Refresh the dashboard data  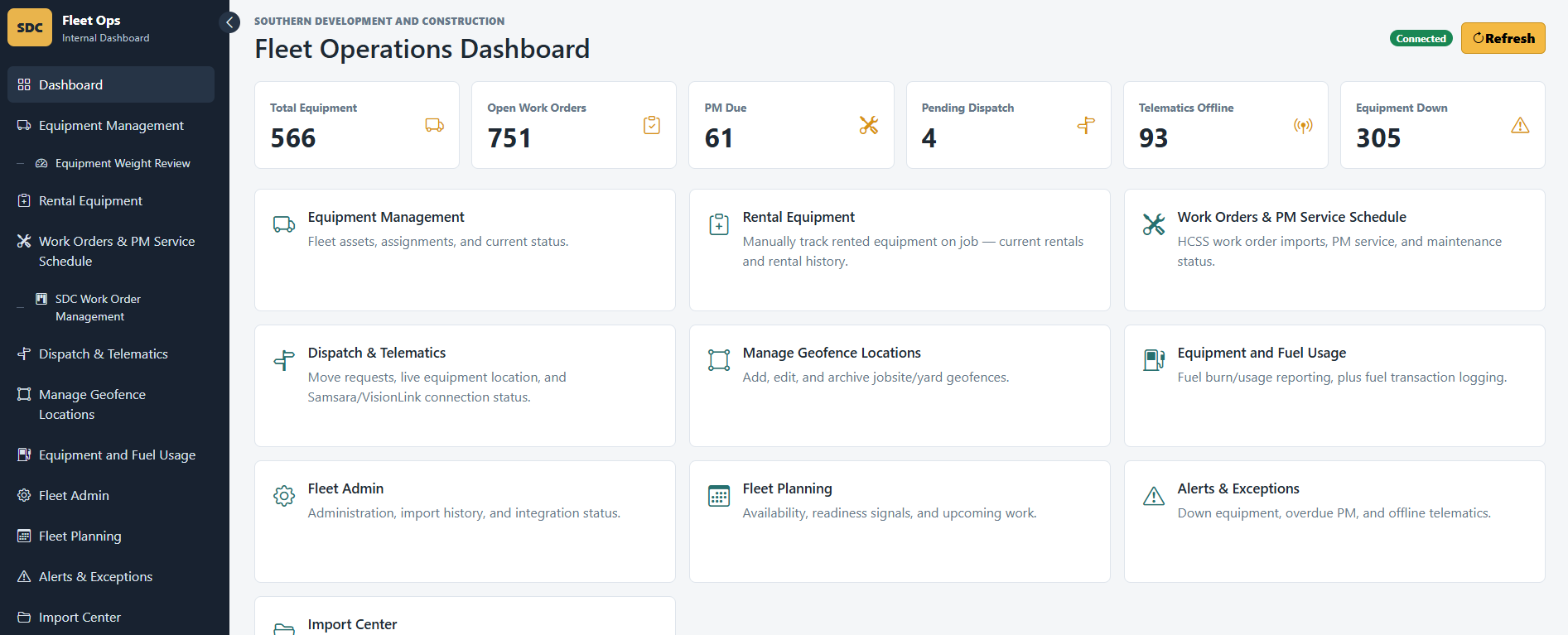1503,38
